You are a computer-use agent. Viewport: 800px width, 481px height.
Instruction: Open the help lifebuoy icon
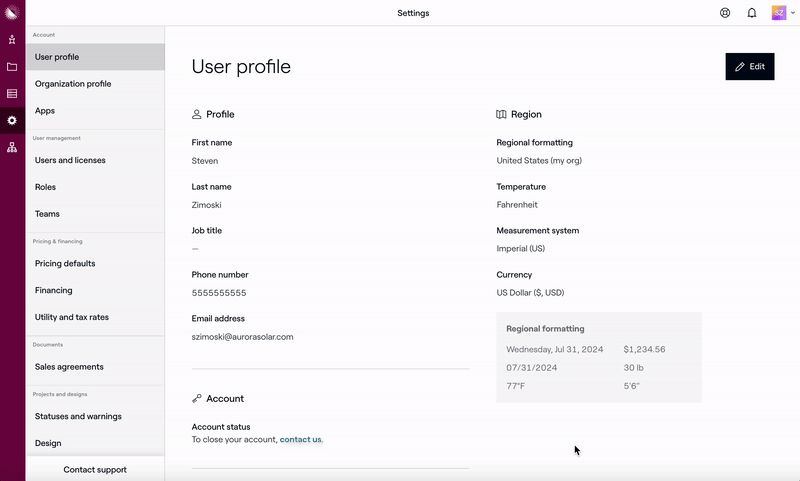725,13
